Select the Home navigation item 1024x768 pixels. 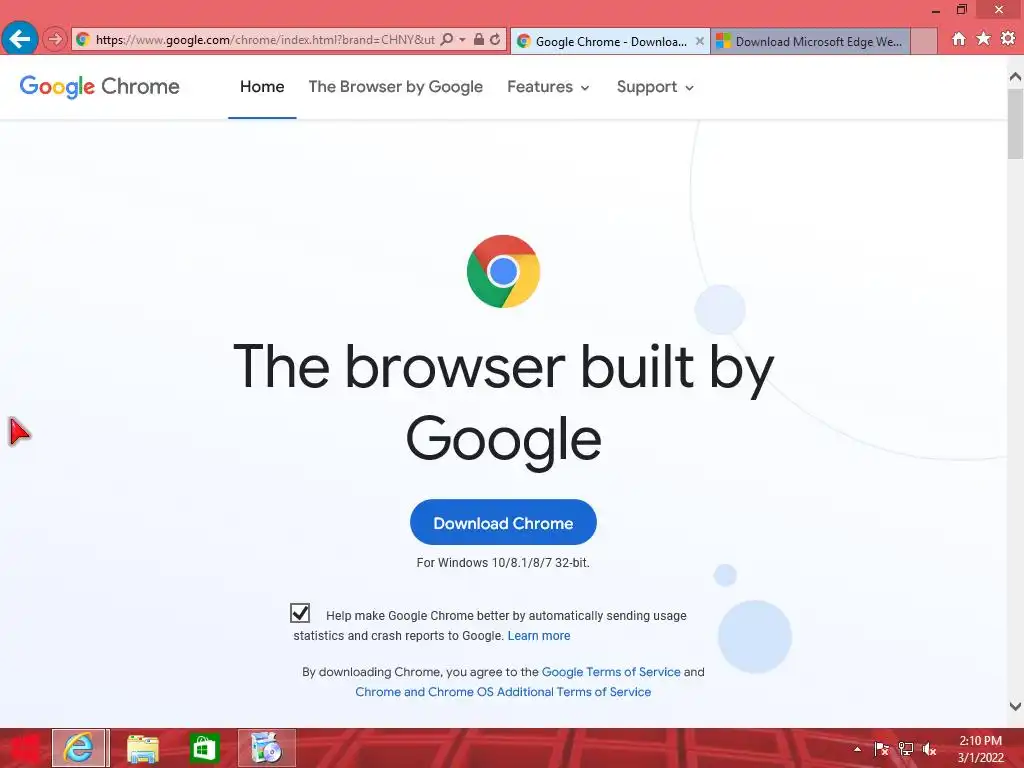pyautogui.click(x=262, y=87)
